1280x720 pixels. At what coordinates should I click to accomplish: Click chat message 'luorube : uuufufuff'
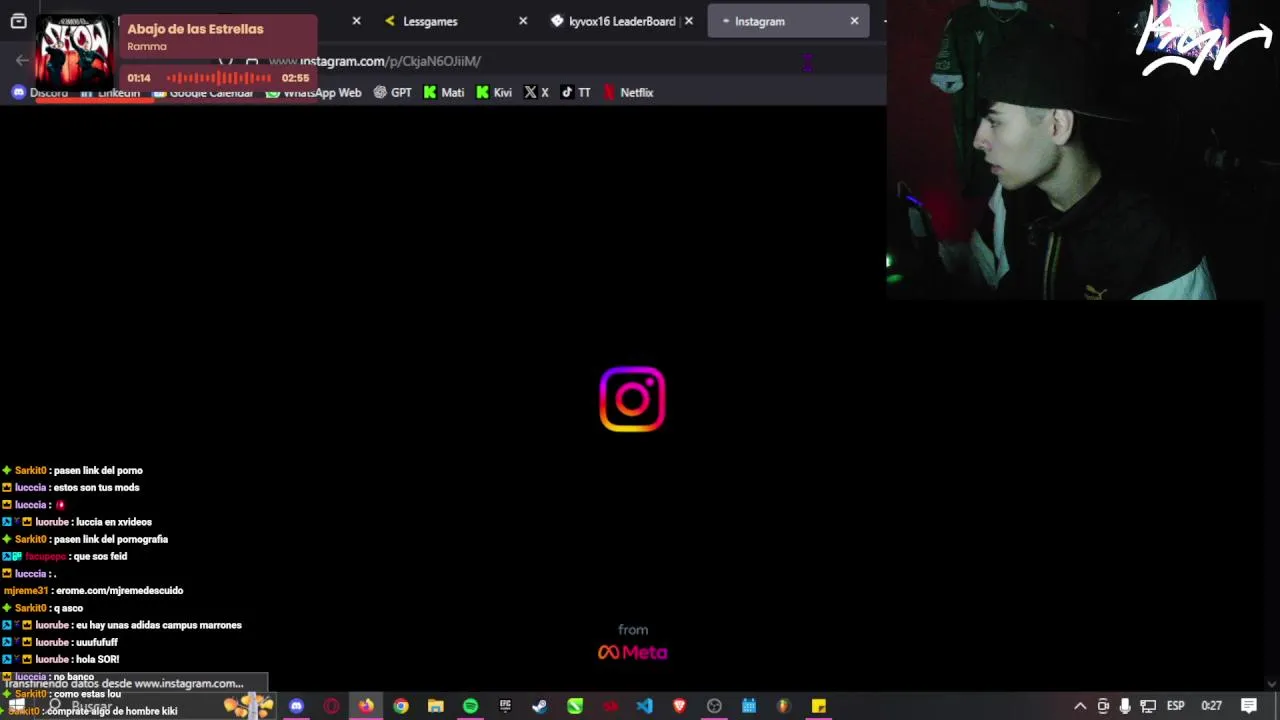(x=60, y=643)
